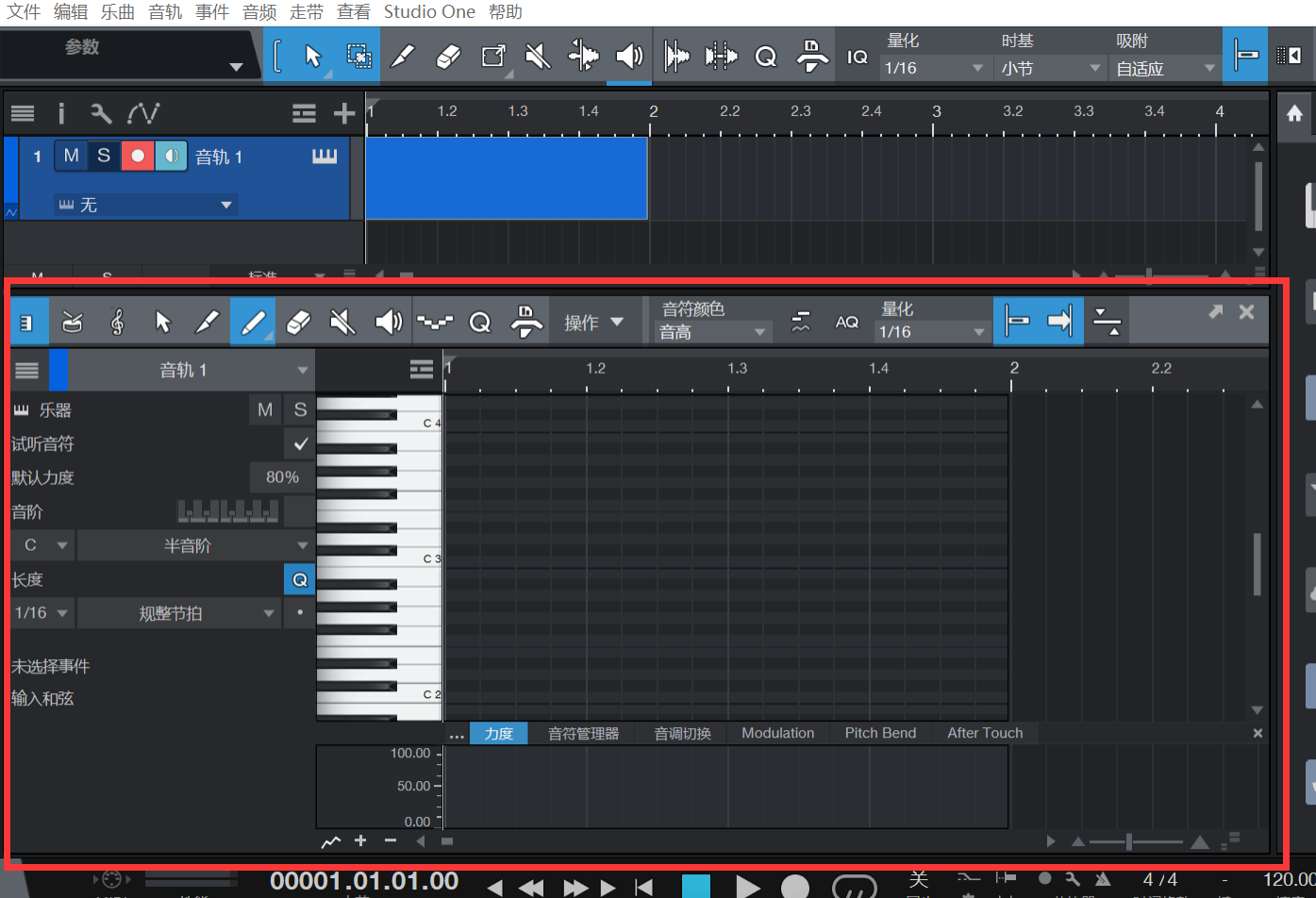
Task: Switch to score view with treble clef icon
Action: pyautogui.click(x=118, y=323)
